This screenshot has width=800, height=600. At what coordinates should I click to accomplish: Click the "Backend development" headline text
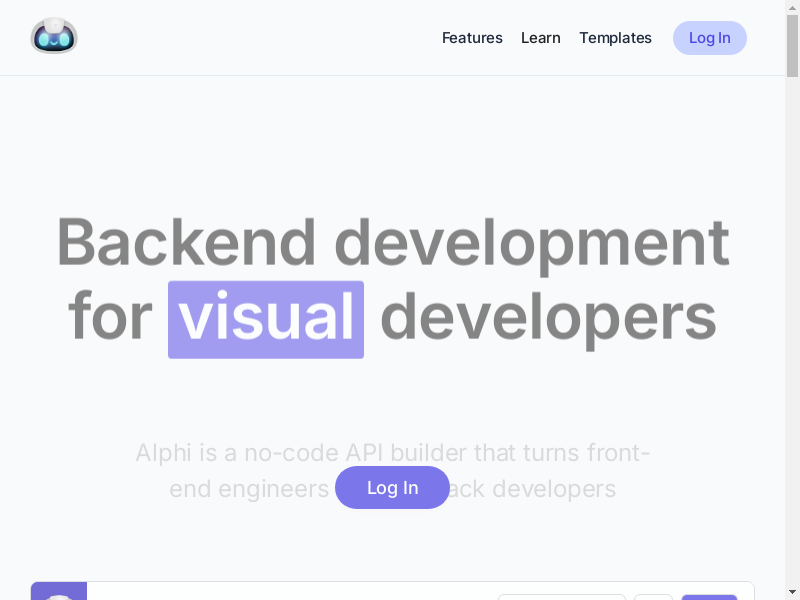click(x=392, y=242)
